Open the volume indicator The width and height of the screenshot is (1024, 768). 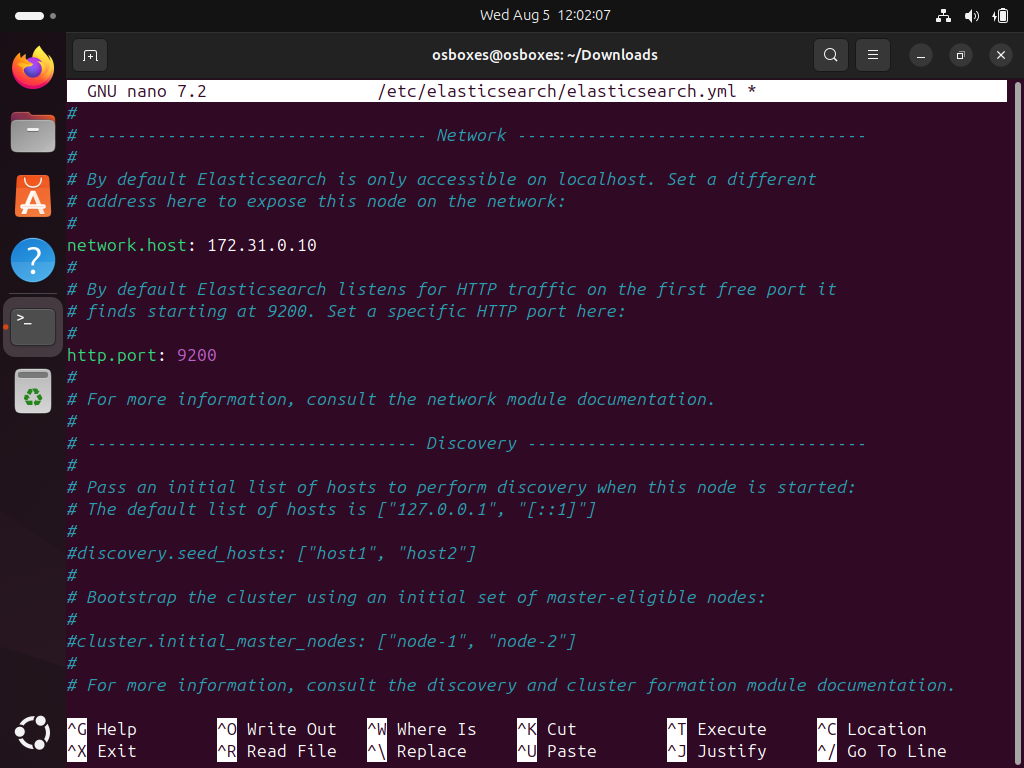[972, 16]
